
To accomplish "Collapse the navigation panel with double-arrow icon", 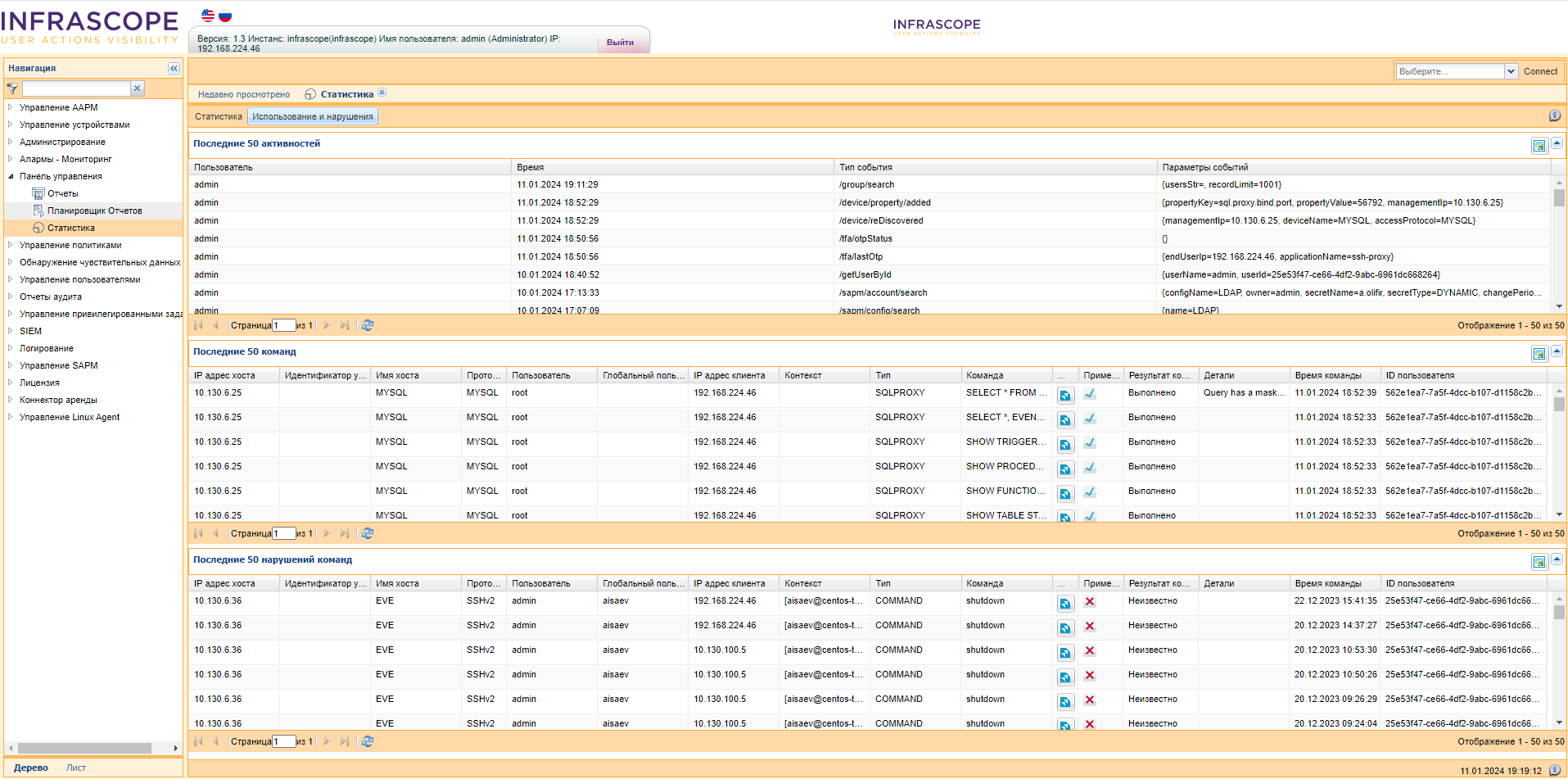I will click(x=174, y=69).
